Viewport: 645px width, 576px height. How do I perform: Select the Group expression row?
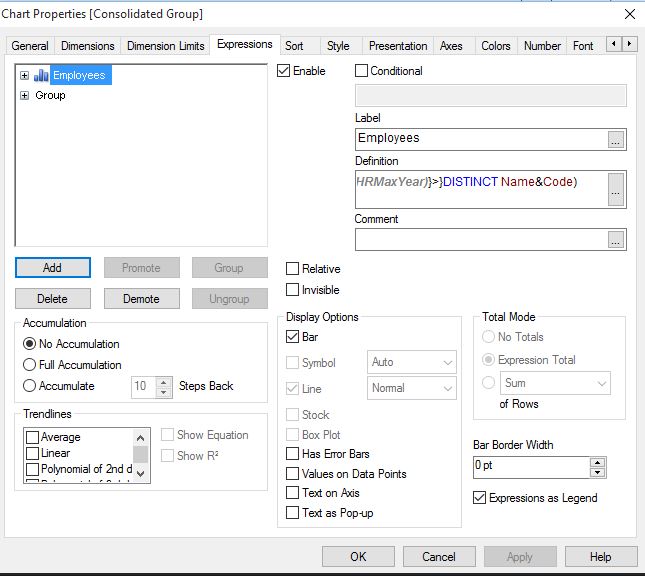[50, 95]
